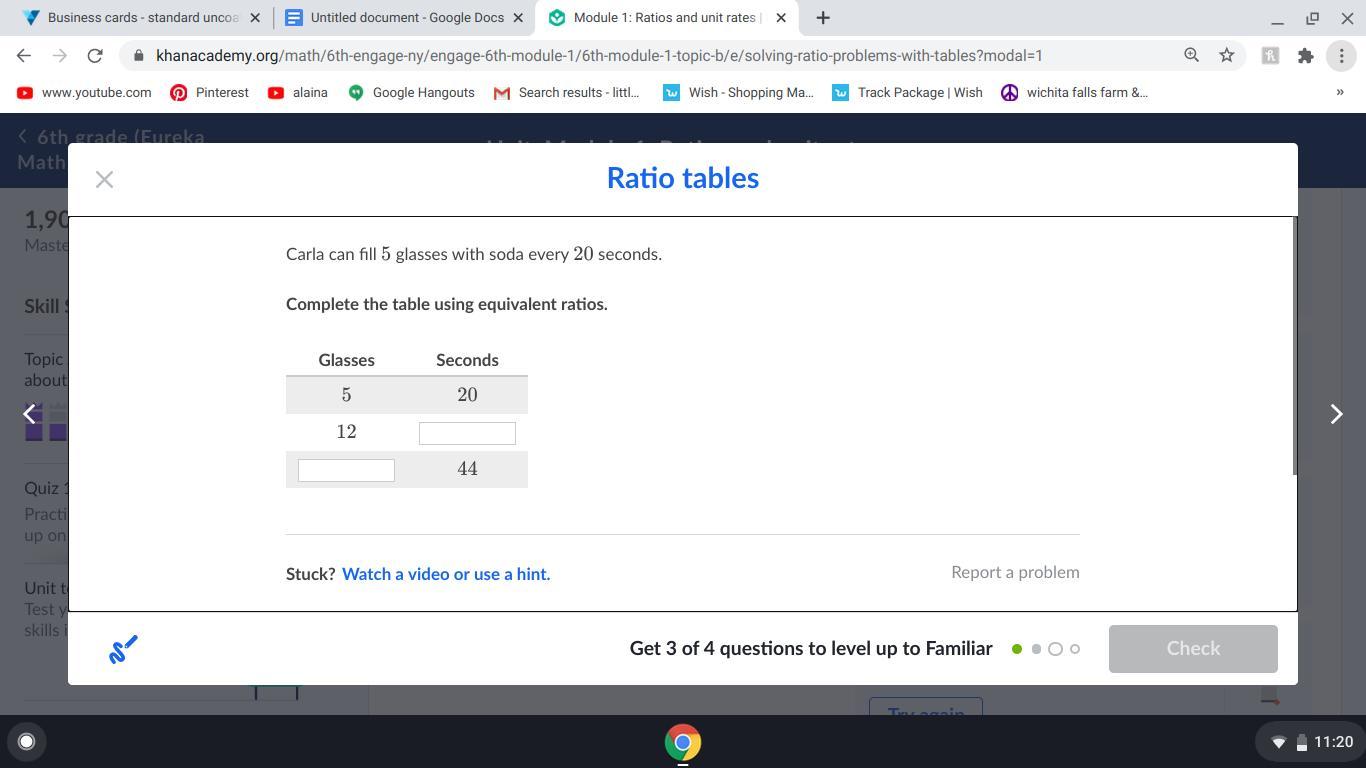
Task: Click the address bar URL
Action: point(599,56)
